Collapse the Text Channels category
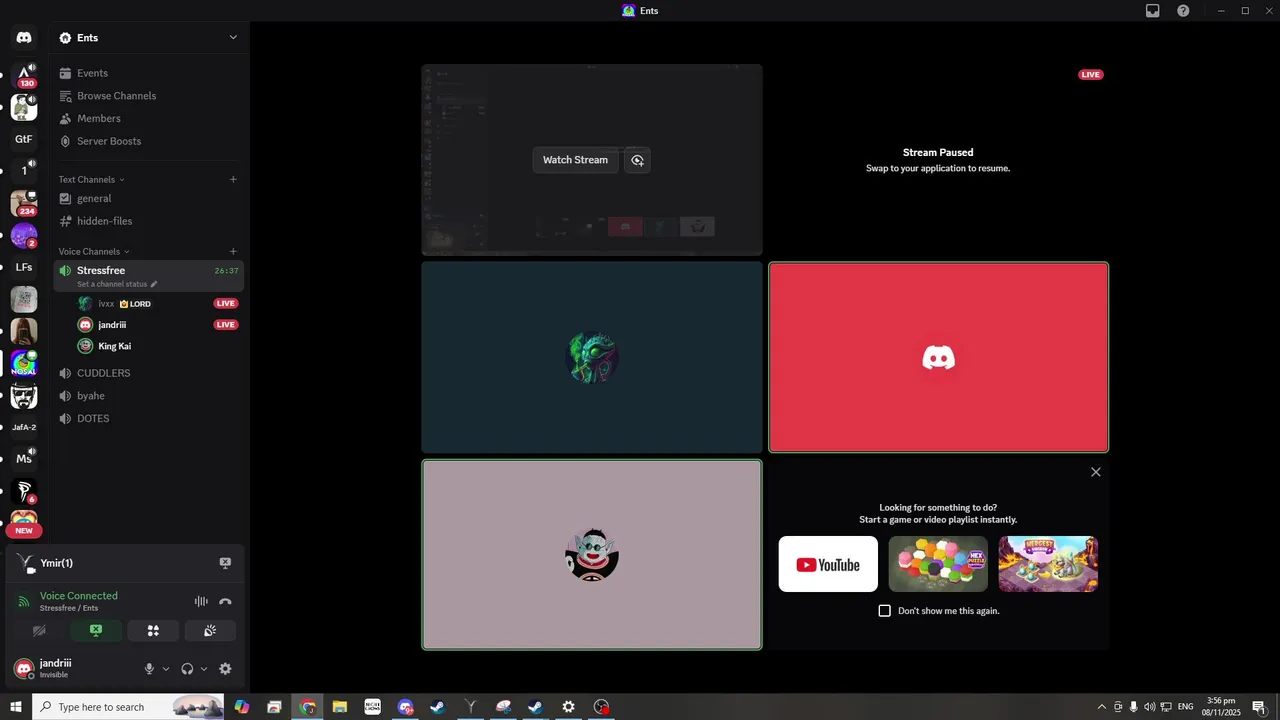This screenshot has width=1280, height=720. (91, 180)
